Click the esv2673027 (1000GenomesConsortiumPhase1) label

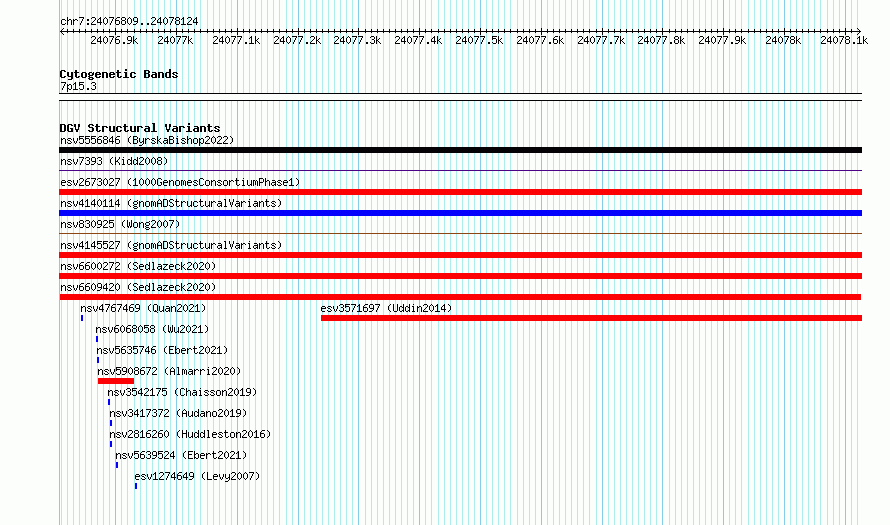180,182
